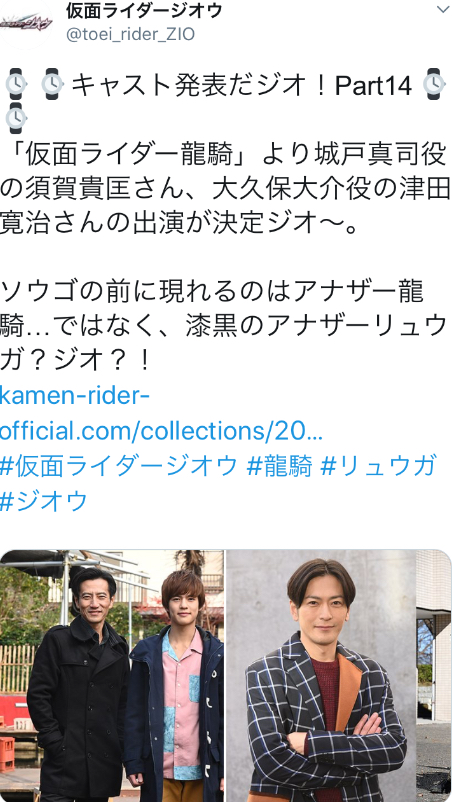Tap the 「仮面ライダー龍騎」 cast paragraph
452x802 pixels.
226,190
